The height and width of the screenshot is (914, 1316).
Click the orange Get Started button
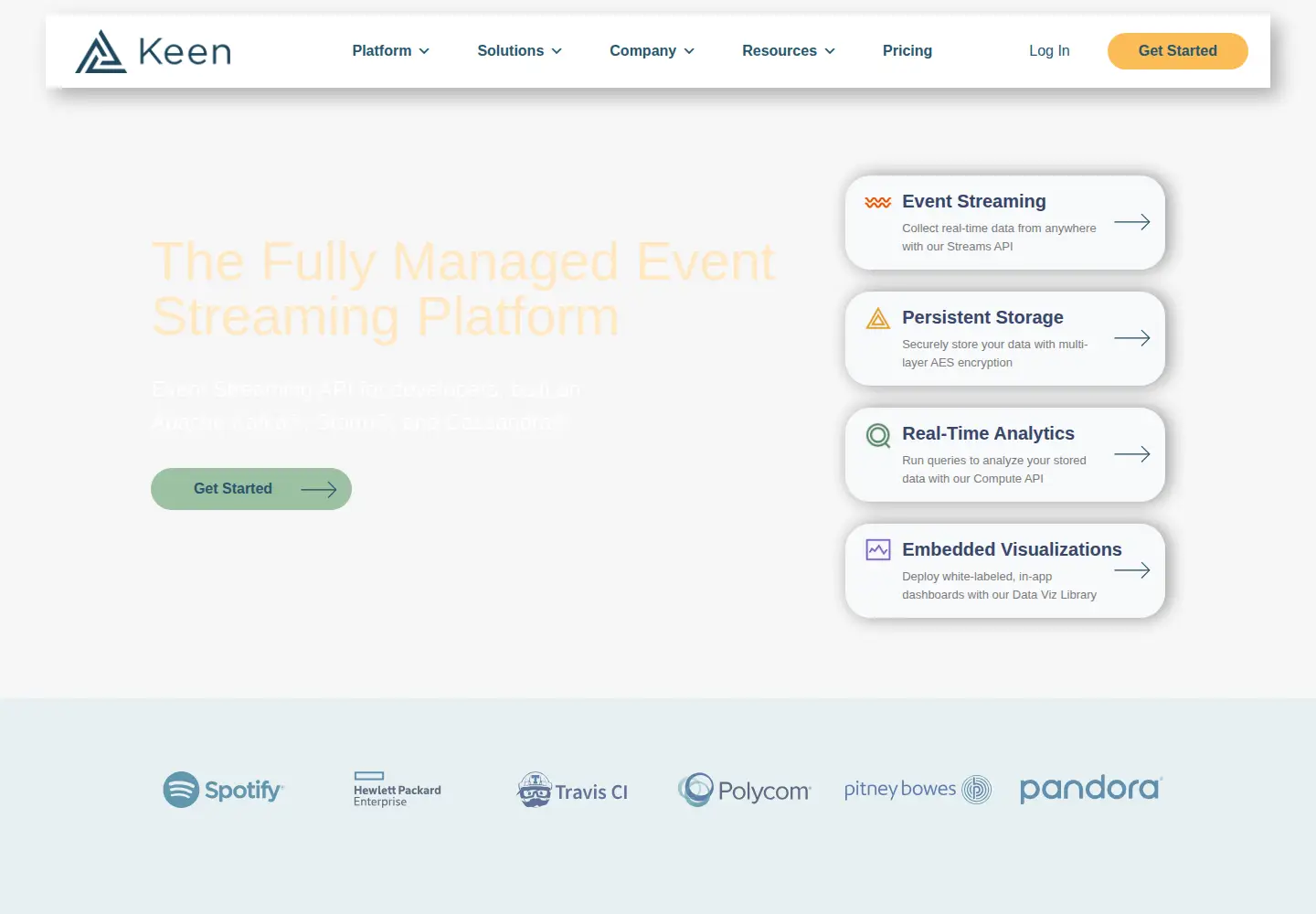point(1178,51)
